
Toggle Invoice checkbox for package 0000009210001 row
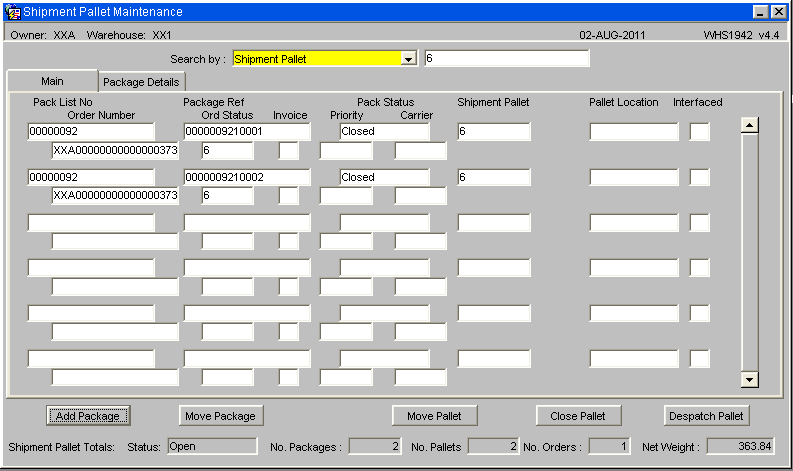288,151
